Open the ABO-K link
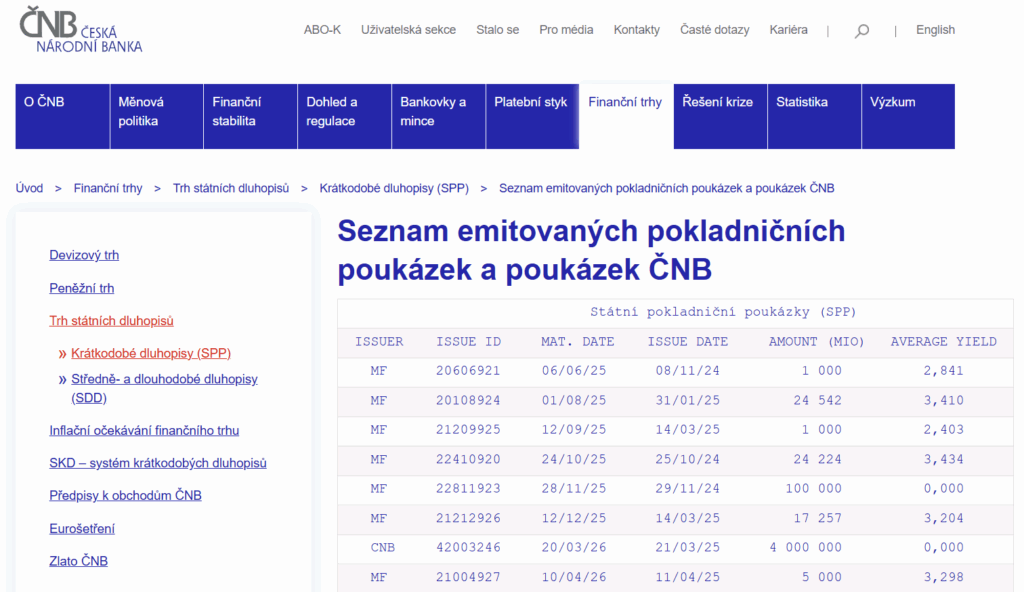This screenshot has height=592, width=1024. (322, 30)
